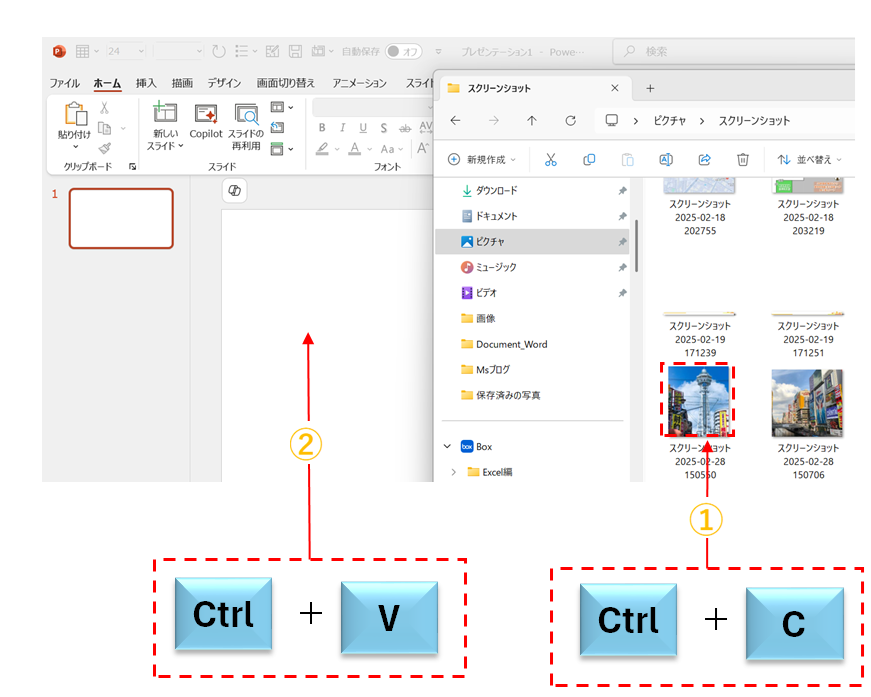
Task: Select the Format Painter brush icon
Action: click(105, 147)
